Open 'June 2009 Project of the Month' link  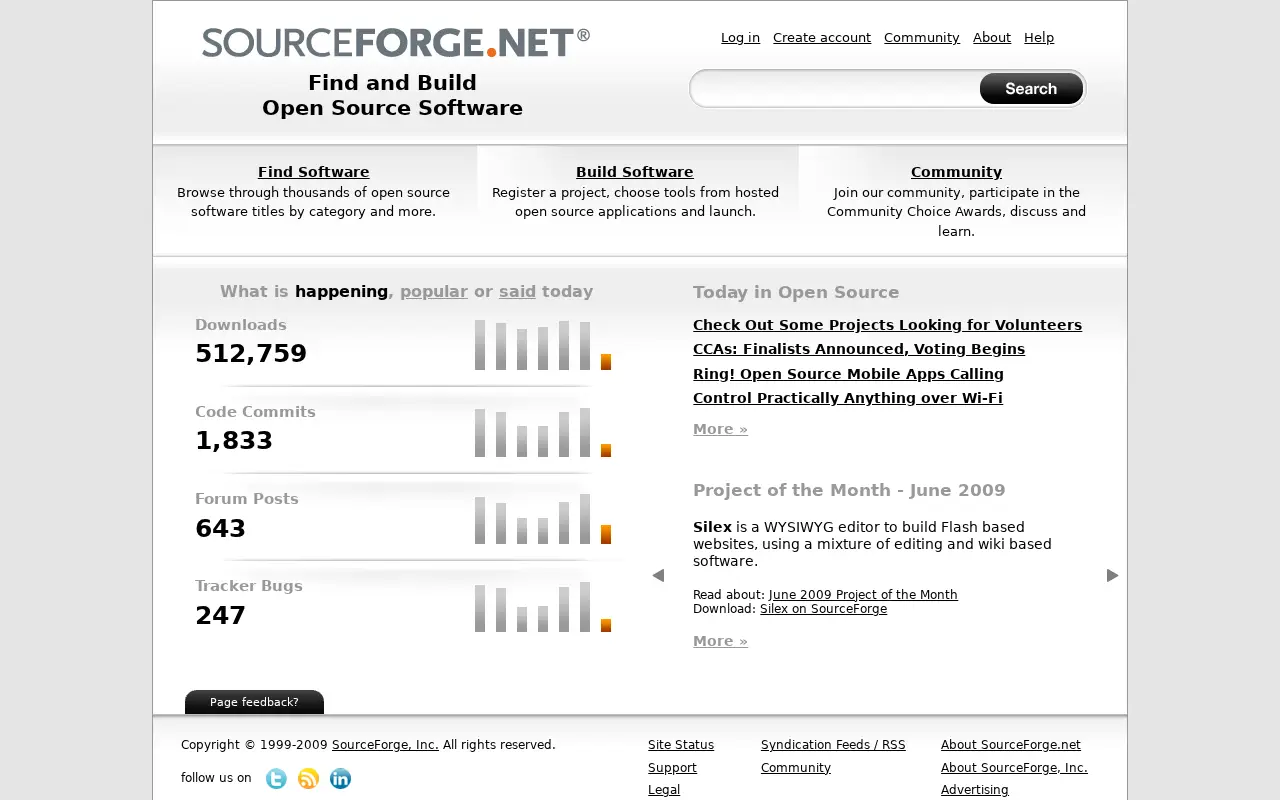coord(863,595)
